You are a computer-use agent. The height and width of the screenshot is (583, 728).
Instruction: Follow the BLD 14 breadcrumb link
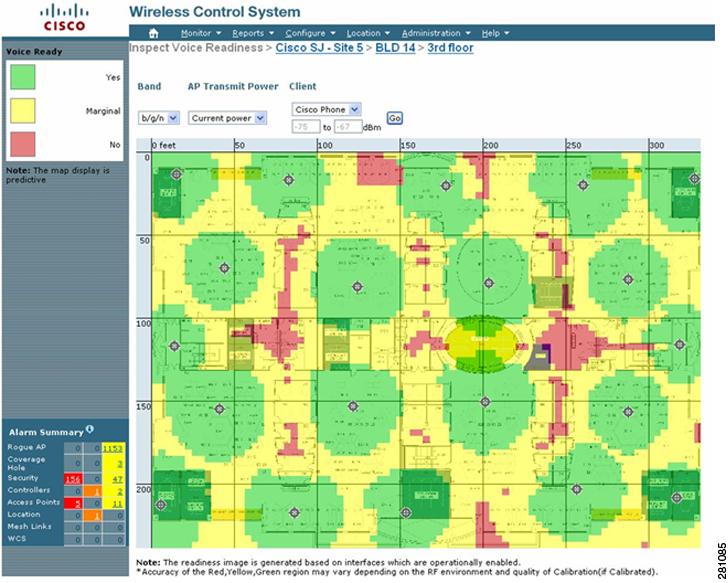point(395,48)
